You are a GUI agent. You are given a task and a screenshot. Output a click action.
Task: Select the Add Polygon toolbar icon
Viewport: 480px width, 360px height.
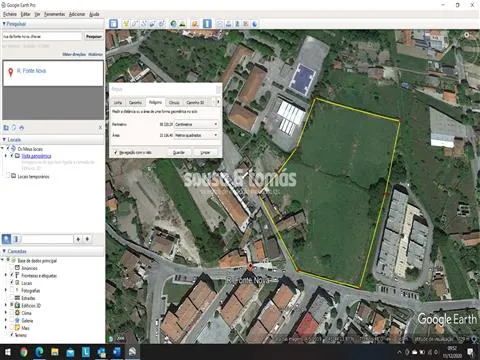pyautogui.click(x=135, y=24)
